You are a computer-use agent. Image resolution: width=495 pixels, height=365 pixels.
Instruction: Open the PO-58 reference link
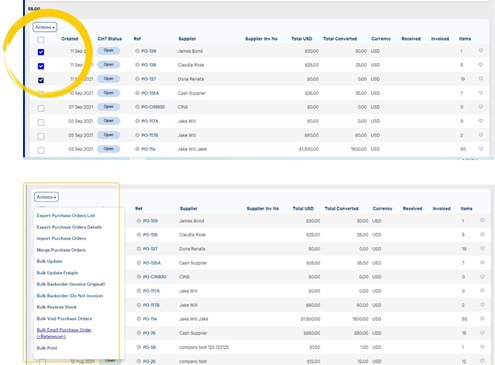tap(149, 347)
